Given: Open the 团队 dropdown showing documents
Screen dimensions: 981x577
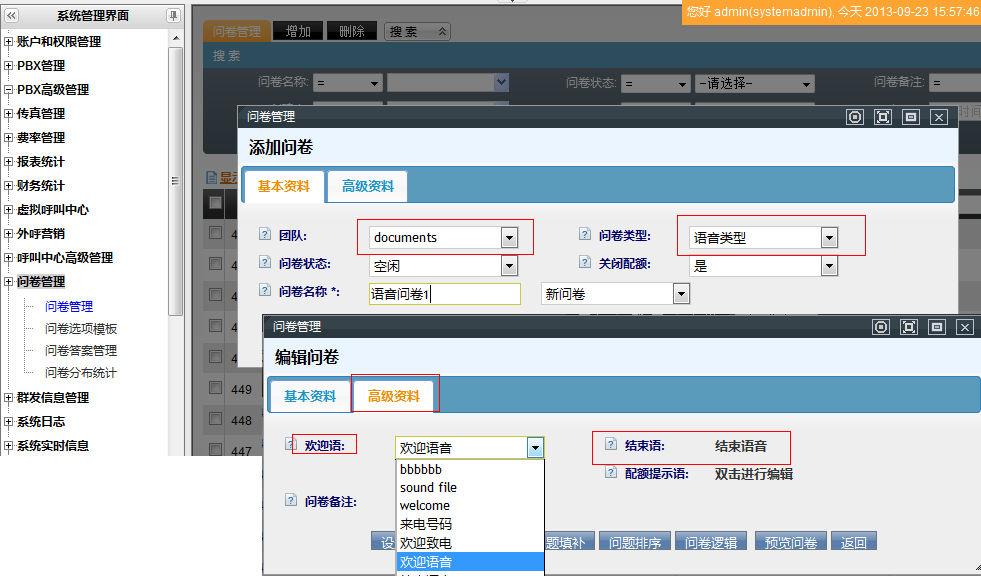Looking at the screenshot, I should click(509, 237).
